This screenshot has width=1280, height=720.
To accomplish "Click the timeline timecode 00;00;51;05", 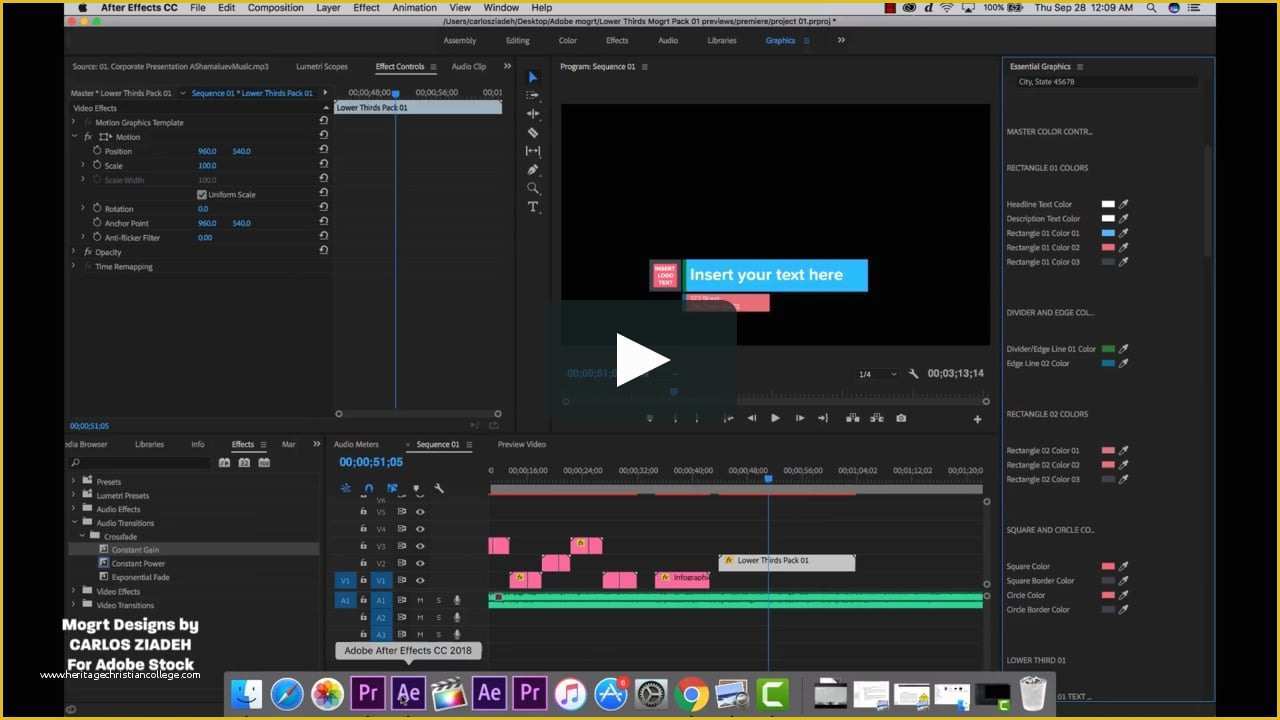I will point(371,462).
